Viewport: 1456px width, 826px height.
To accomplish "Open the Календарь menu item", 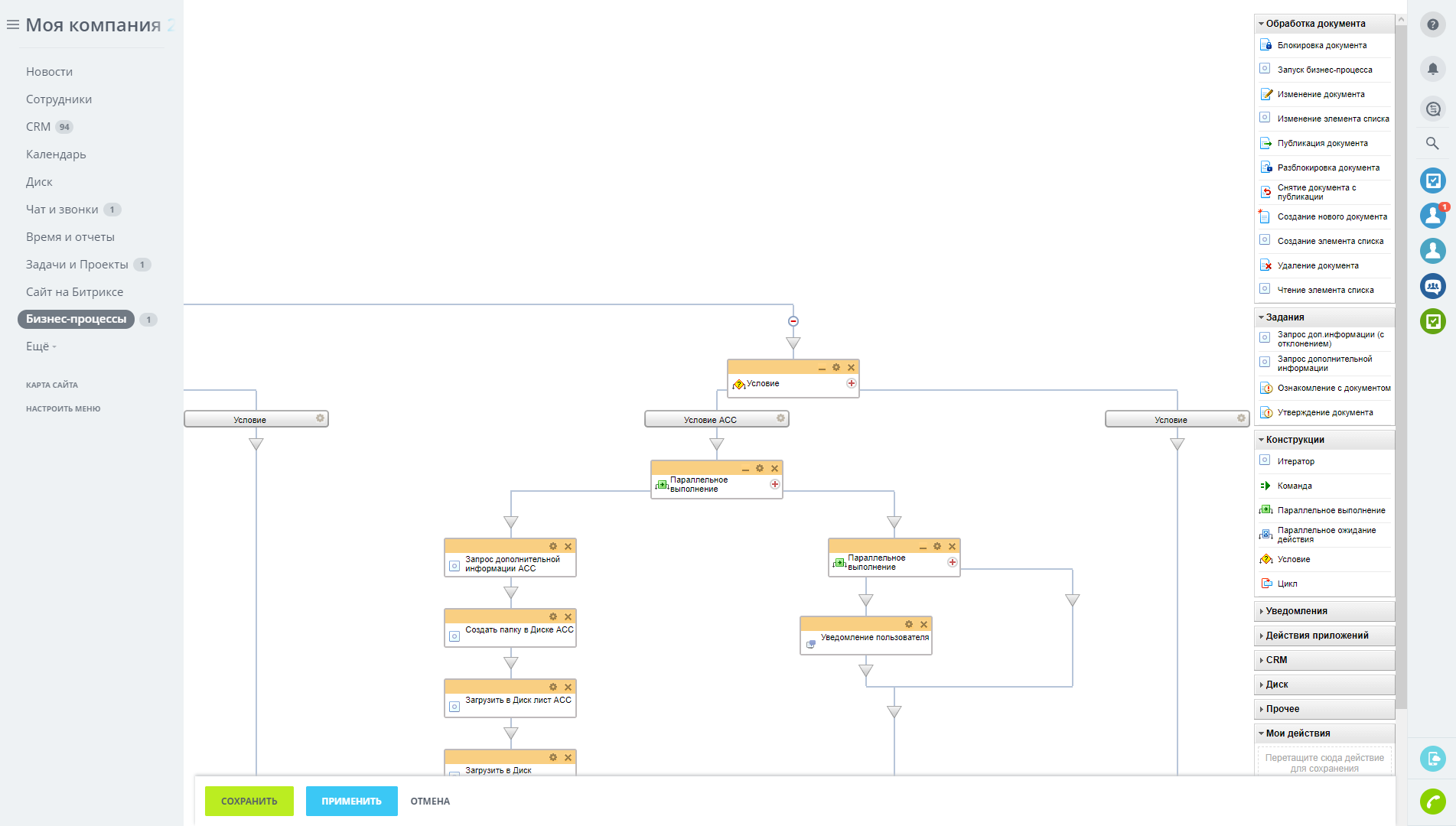I will pos(56,154).
